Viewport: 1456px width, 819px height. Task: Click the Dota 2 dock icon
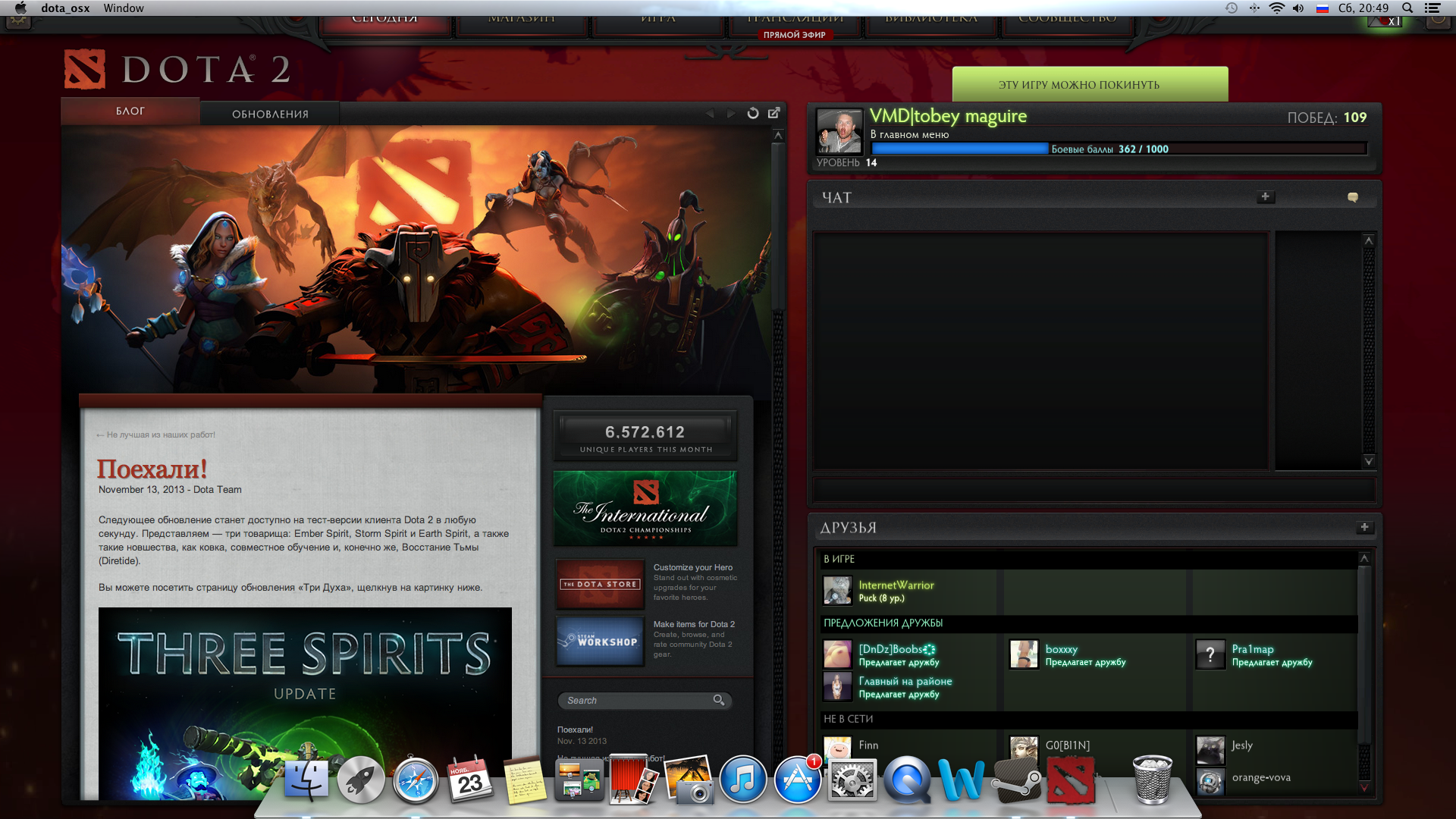pyautogui.click(x=1071, y=780)
